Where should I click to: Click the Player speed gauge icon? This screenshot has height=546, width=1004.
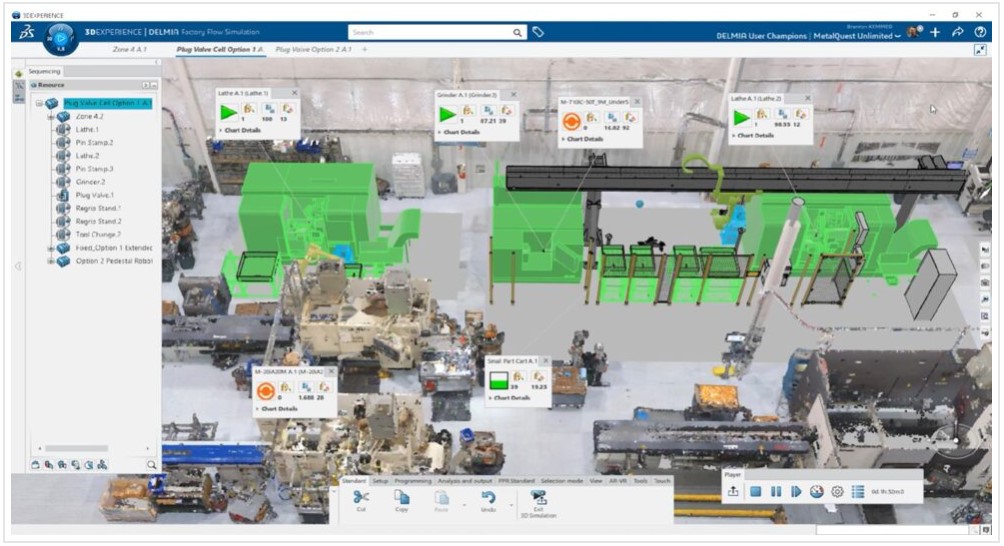tap(816, 492)
